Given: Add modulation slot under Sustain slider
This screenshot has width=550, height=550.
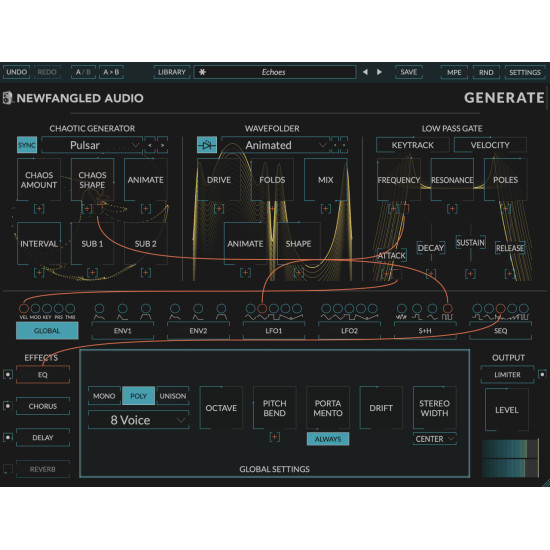Looking at the screenshot, I should tap(470, 274).
